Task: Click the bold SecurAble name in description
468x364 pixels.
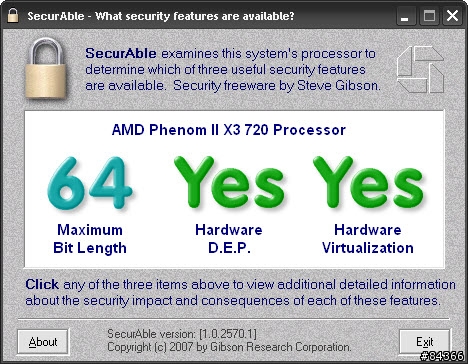Action: click(121, 53)
